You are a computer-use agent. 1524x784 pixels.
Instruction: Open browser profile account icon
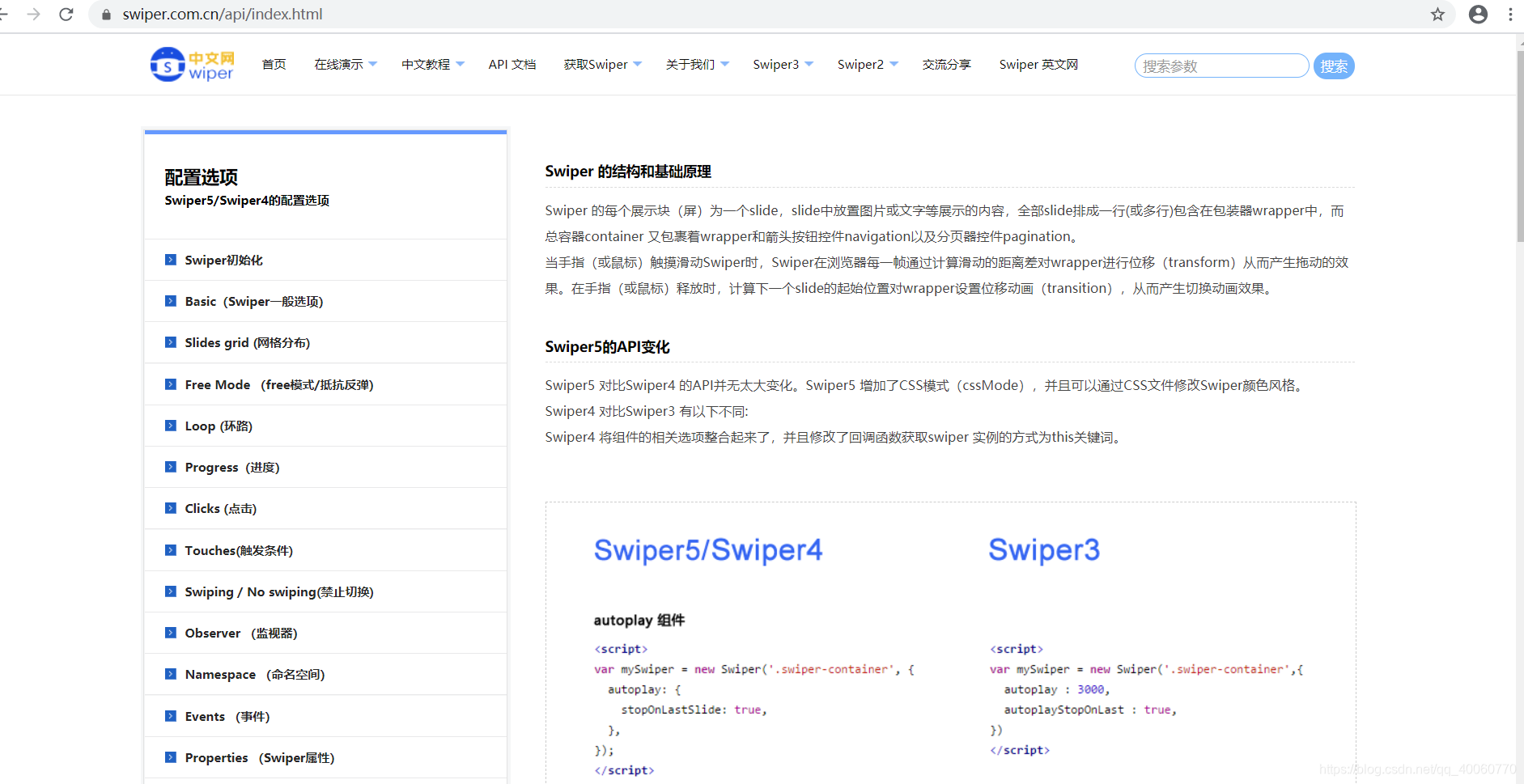click(x=1478, y=14)
